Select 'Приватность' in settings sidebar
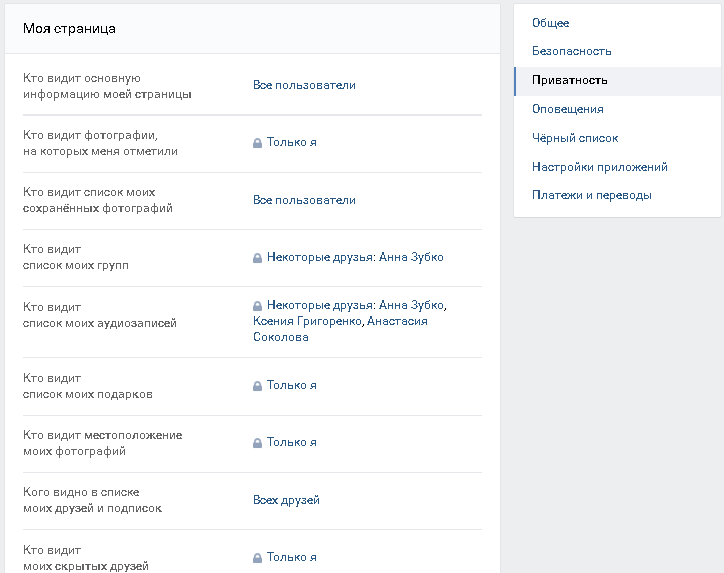This screenshot has width=724, height=573. click(x=570, y=80)
